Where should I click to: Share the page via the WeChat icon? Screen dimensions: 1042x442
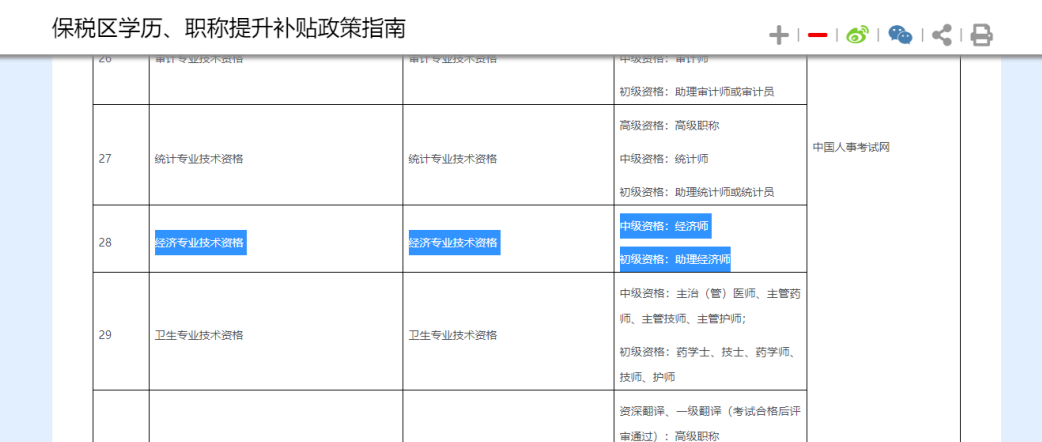point(900,36)
